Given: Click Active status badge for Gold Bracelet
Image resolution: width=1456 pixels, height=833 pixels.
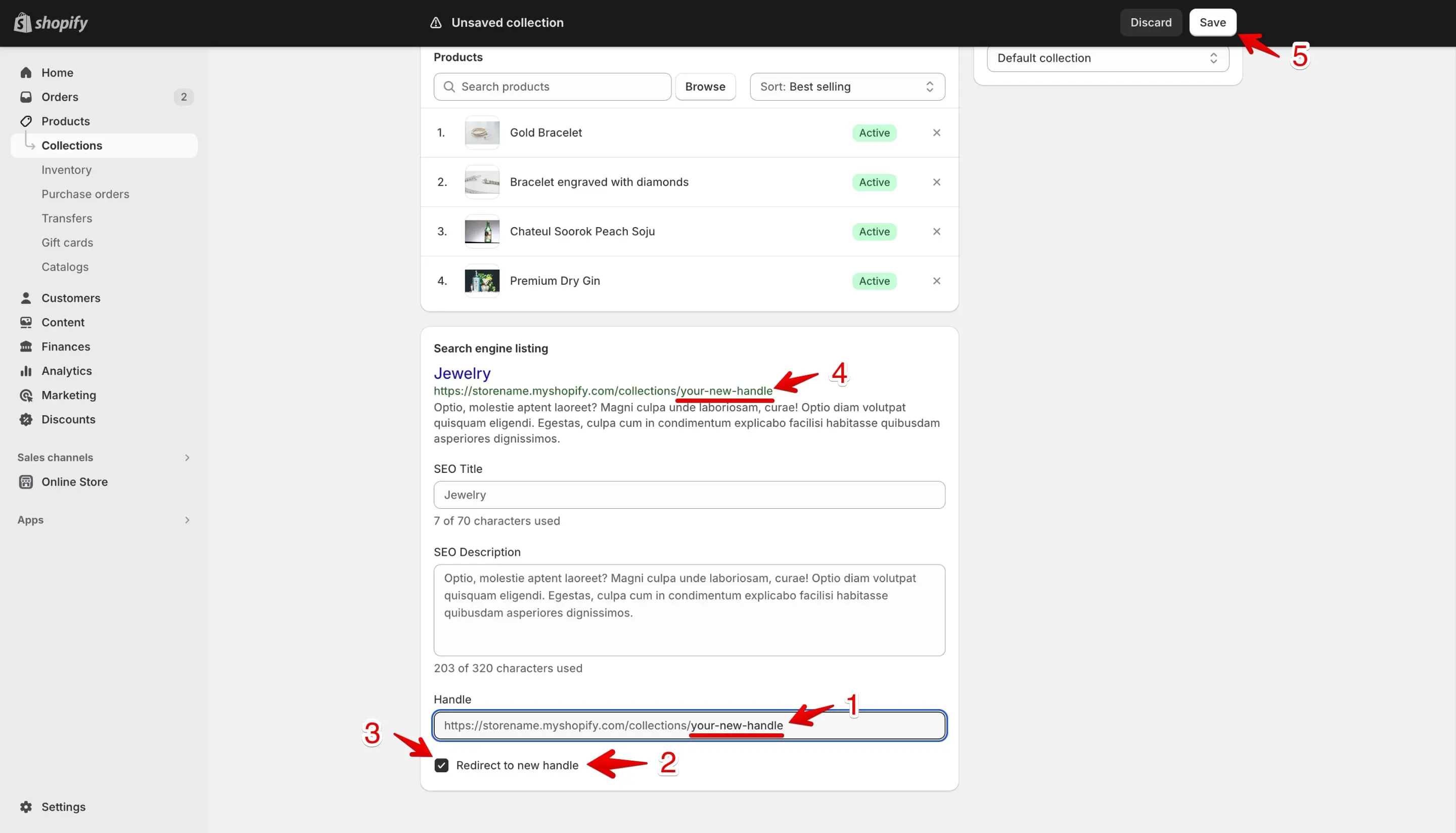Looking at the screenshot, I should pyautogui.click(x=875, y=133).
